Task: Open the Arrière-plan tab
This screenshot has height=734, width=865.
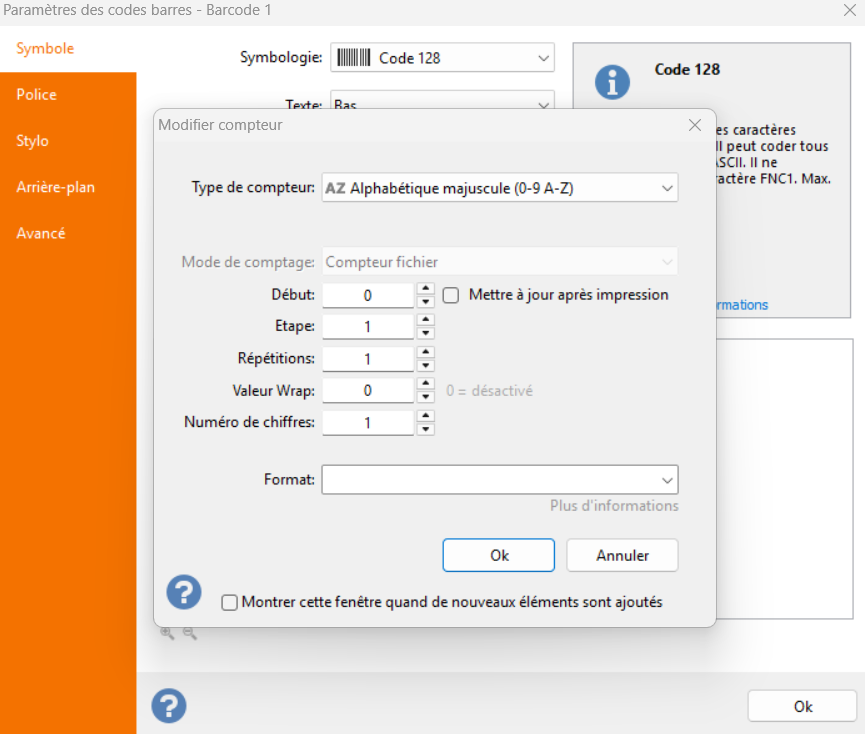Action: [x=56, y=187]
